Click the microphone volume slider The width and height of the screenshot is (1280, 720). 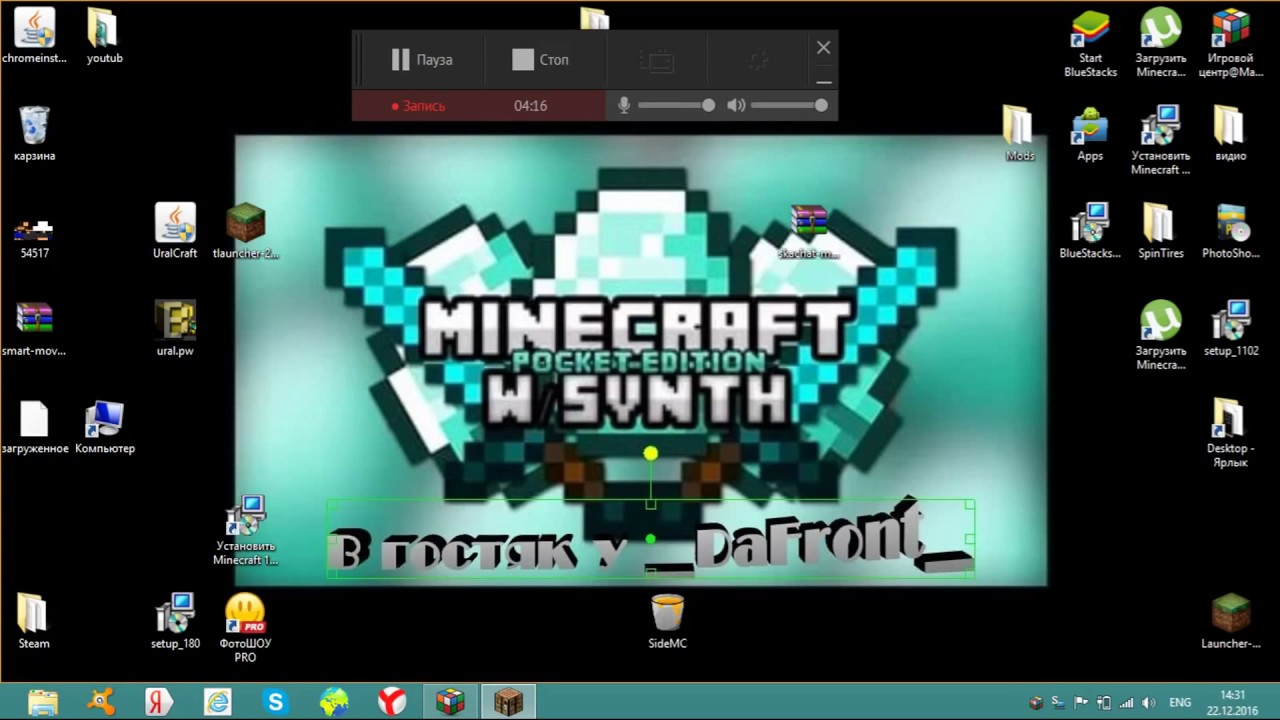click(677, 105)
